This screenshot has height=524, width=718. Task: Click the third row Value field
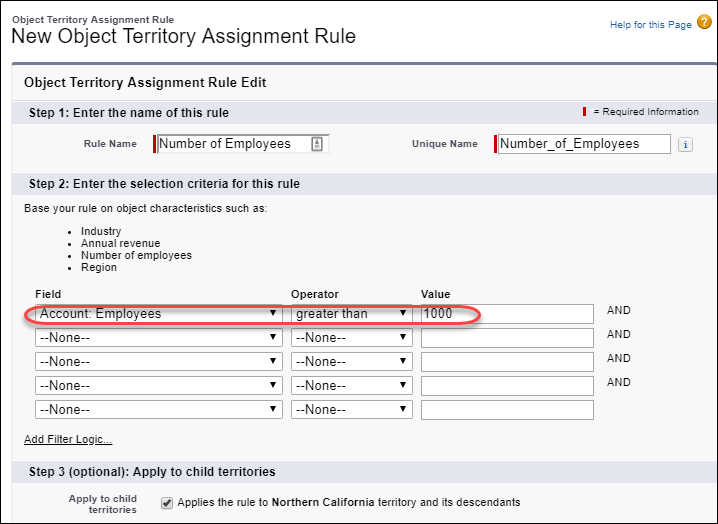click(x=507, y=361)
